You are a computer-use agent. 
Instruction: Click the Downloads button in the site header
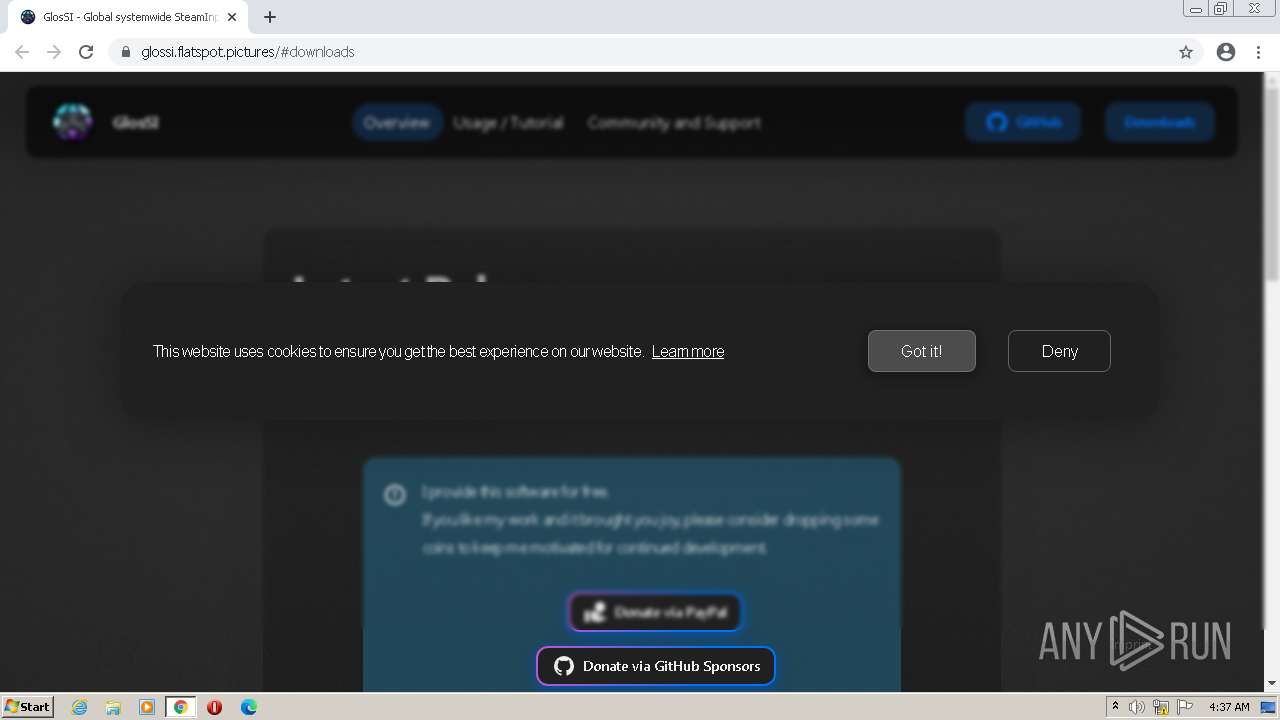pyautogui.click(x=1160, y=122)
